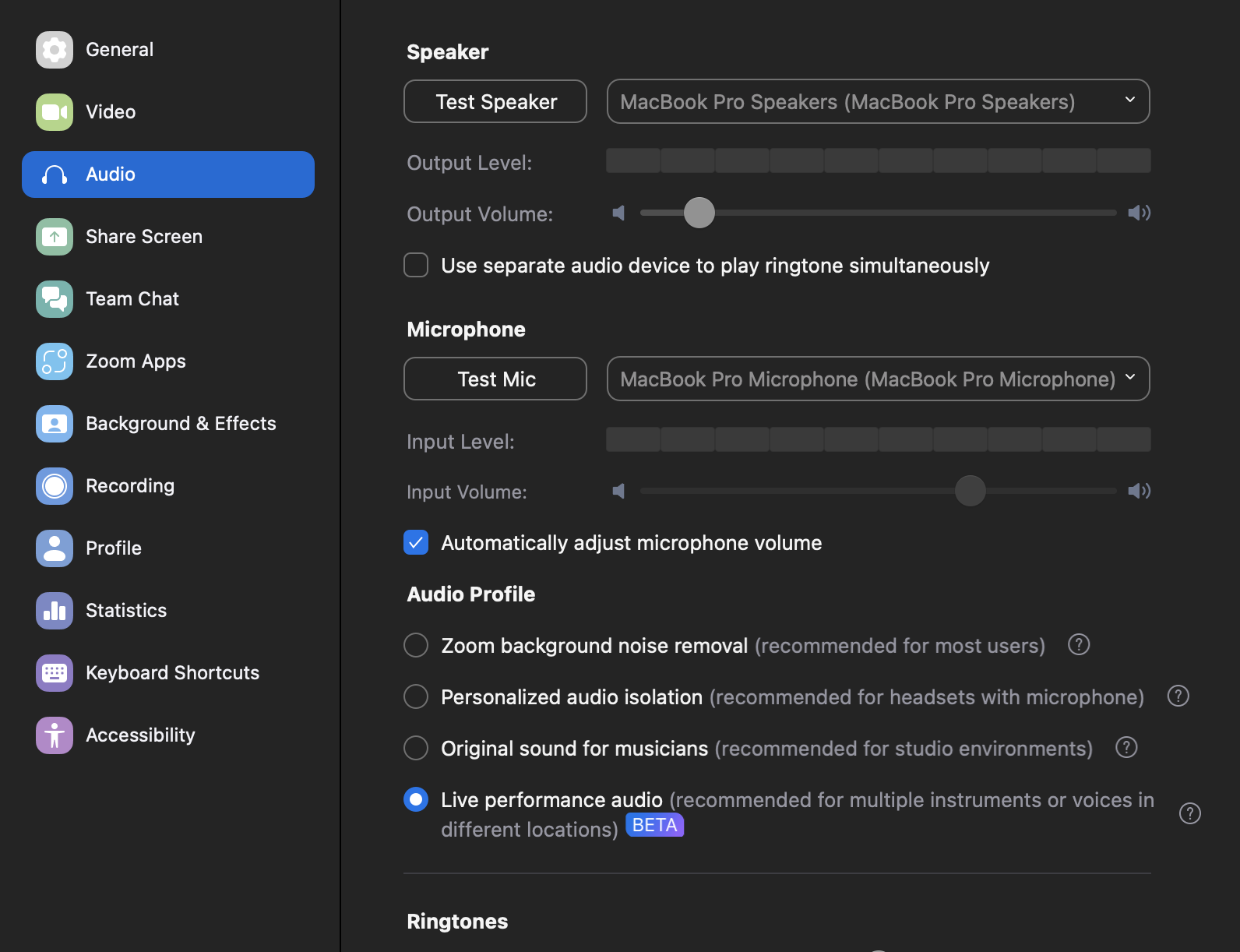The width and height of the screenshot is (1240, 952).
Task: Open General settings tab
Action: (168, 50)
